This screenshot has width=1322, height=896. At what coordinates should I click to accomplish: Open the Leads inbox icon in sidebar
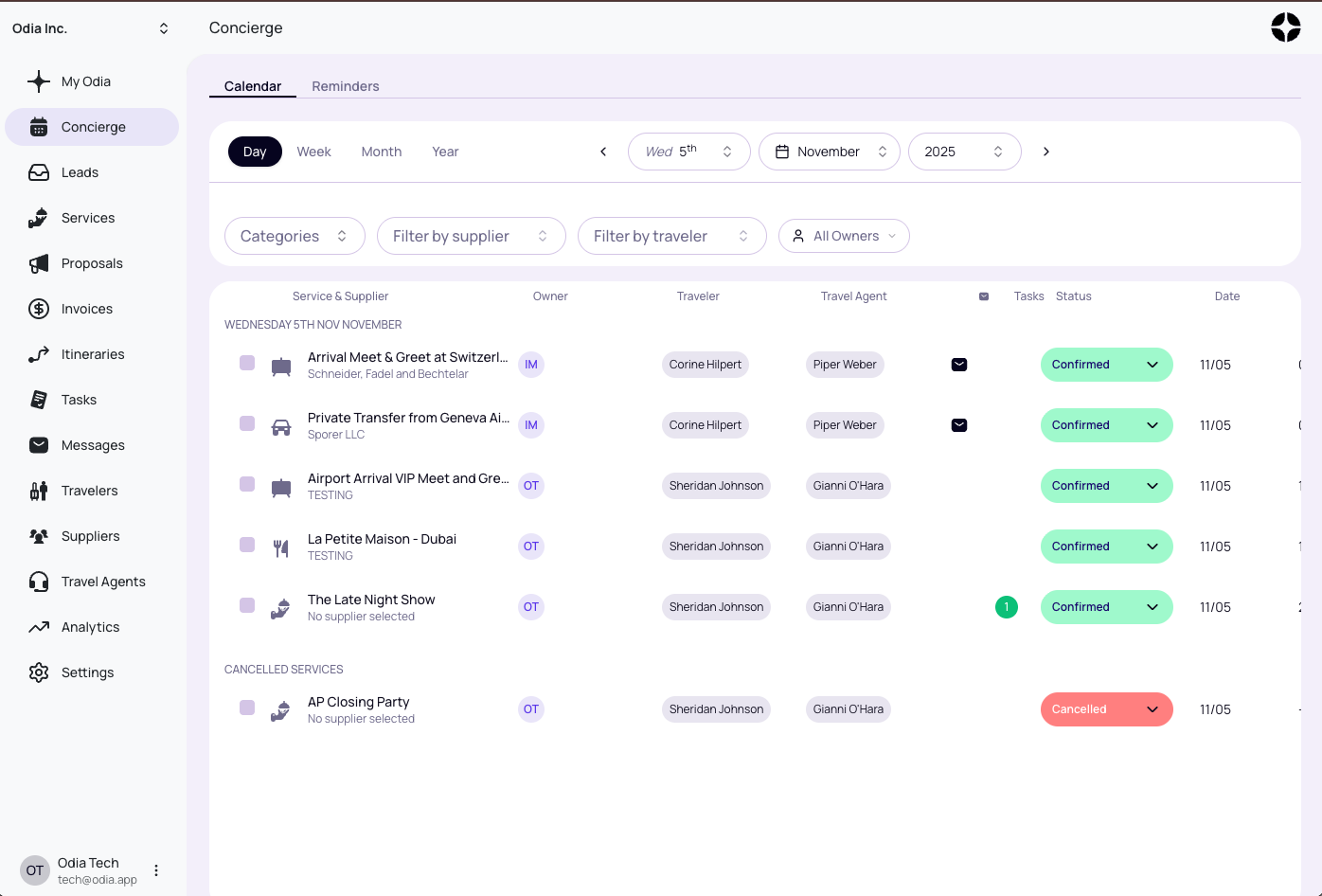pyautogui.click(x=39, y=172)
